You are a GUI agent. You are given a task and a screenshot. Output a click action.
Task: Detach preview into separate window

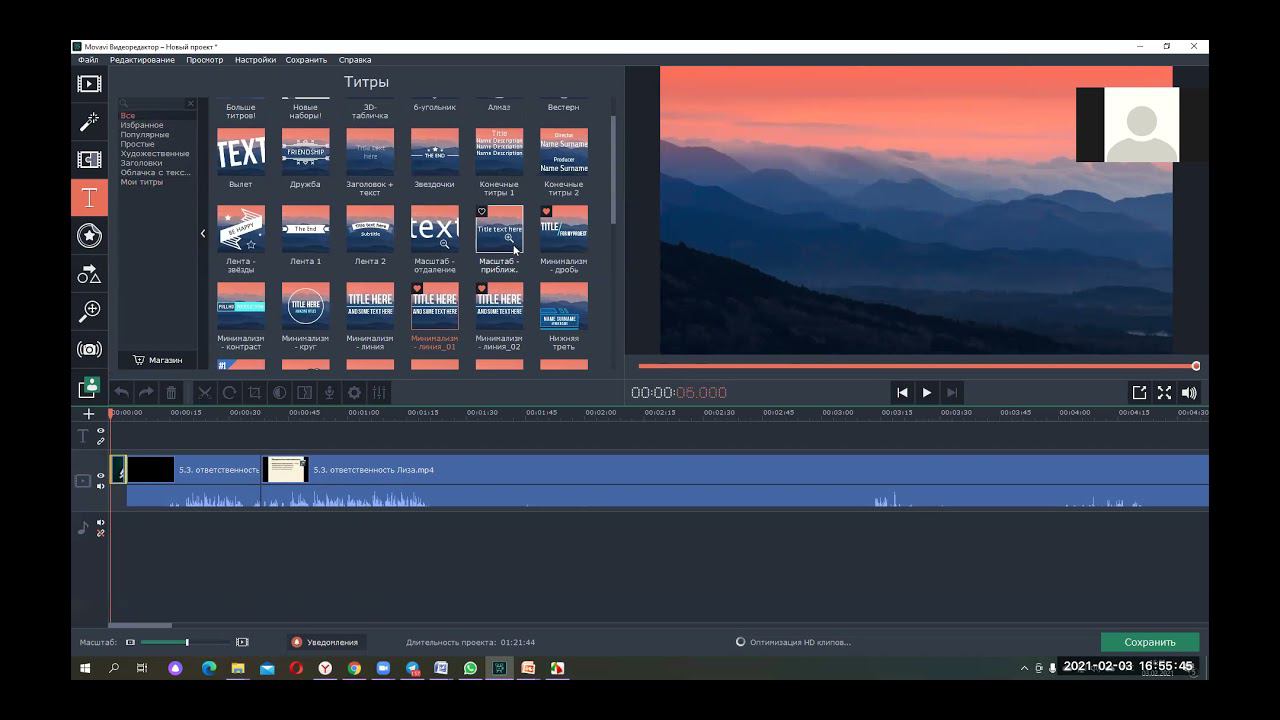pos(1139,393)
